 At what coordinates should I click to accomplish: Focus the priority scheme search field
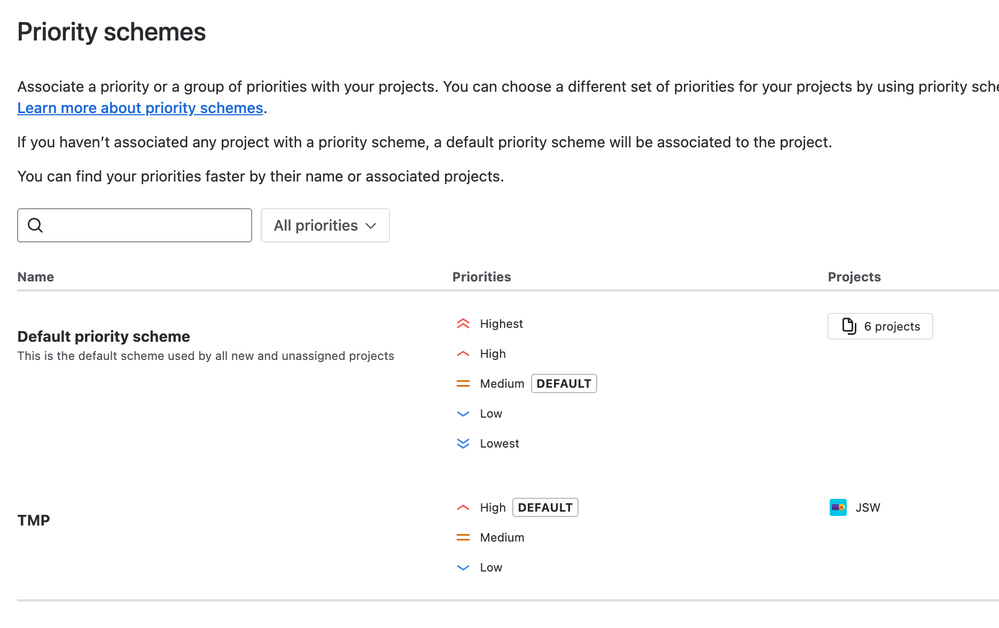134,225
